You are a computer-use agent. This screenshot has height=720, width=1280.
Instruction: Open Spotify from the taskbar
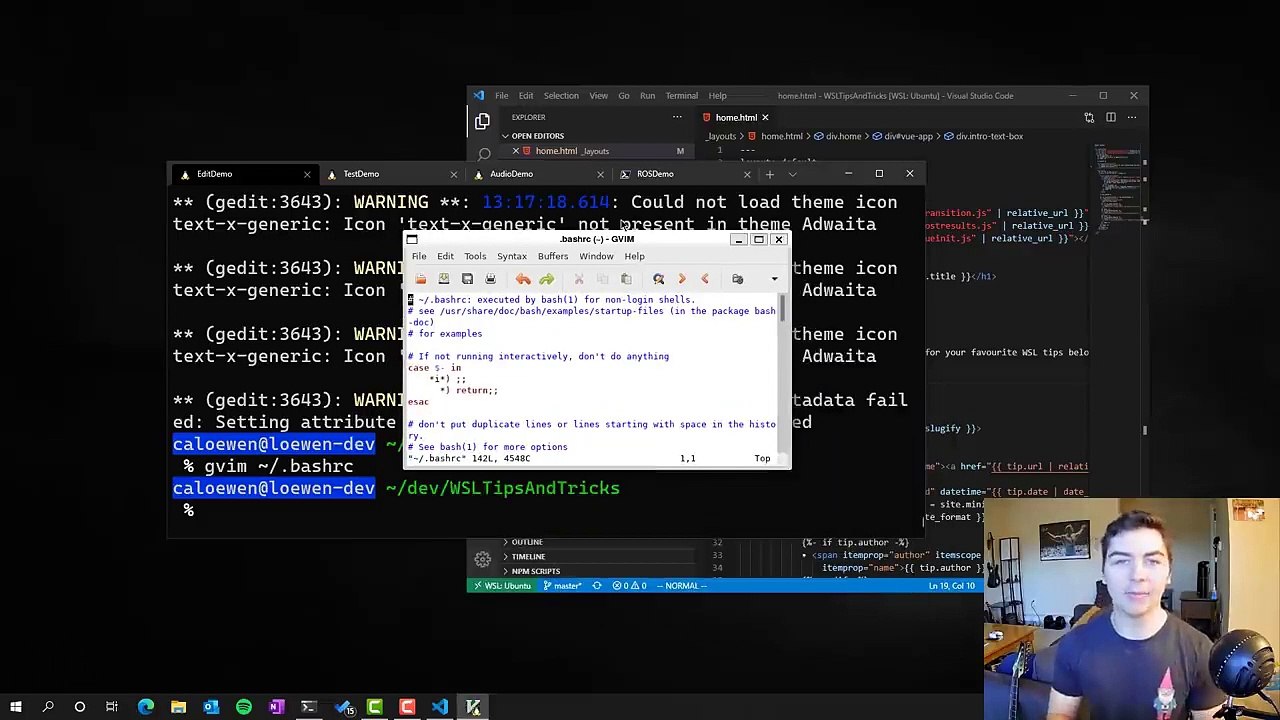click(x=243, y=708)
